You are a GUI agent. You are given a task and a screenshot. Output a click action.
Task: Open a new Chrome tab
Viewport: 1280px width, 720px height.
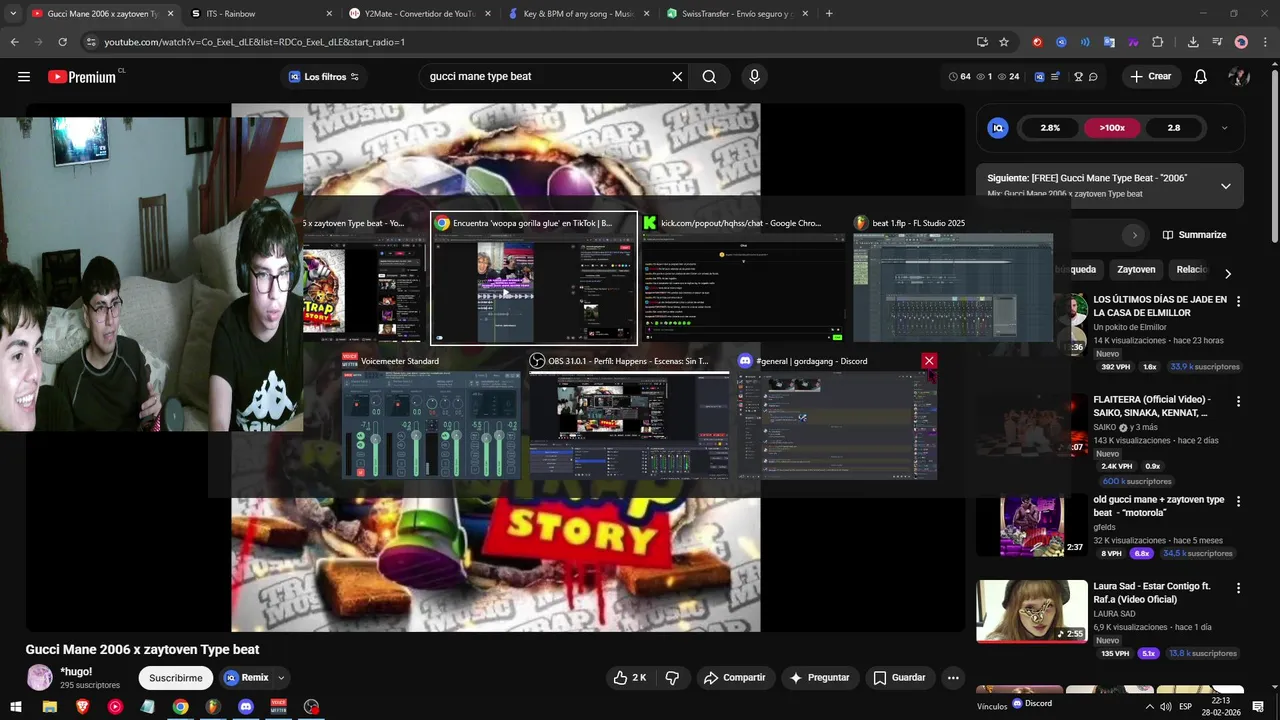click(829, 14)
